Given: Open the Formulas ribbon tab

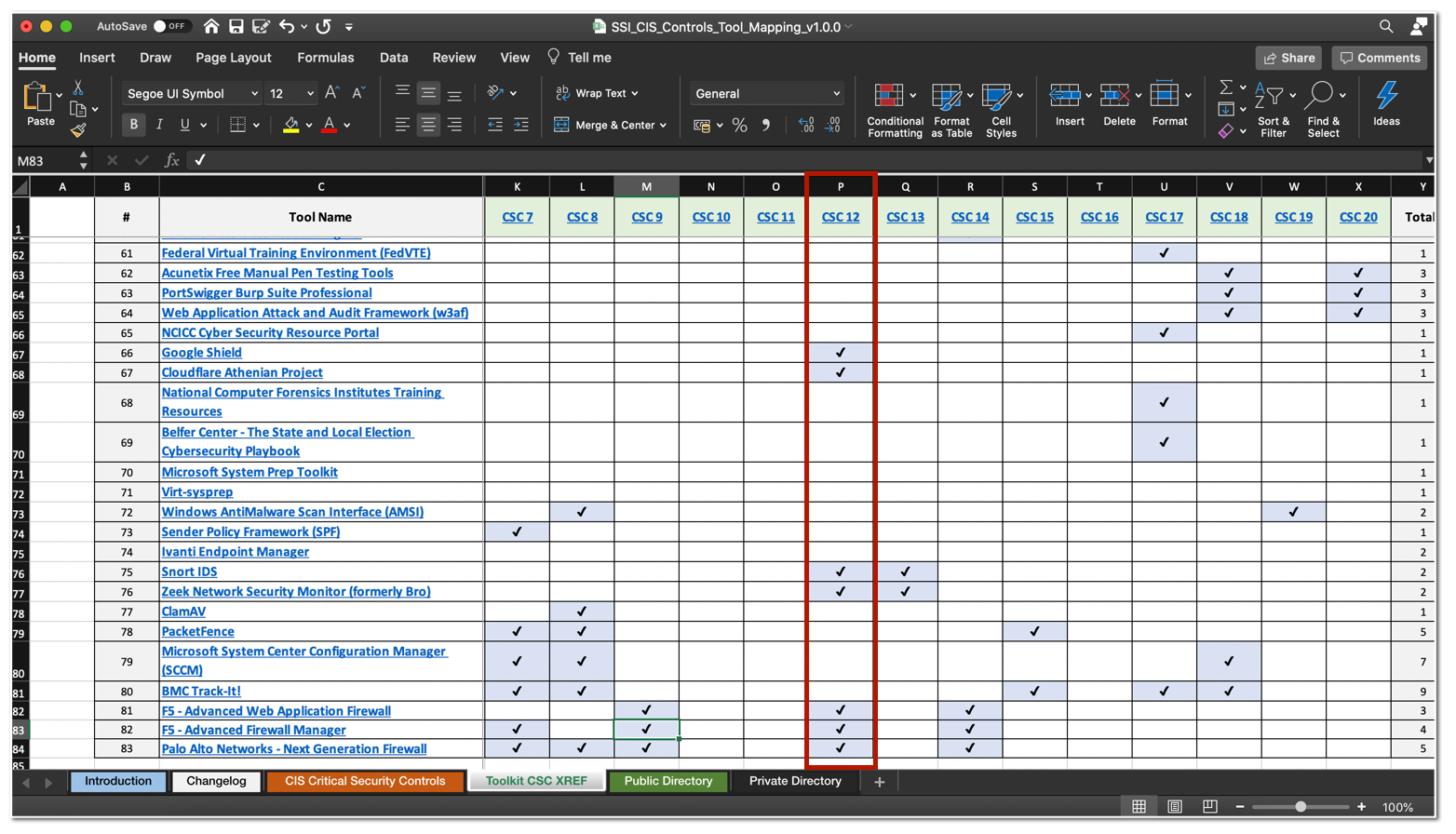Looking at the screenshot, I should coord(325,58).
